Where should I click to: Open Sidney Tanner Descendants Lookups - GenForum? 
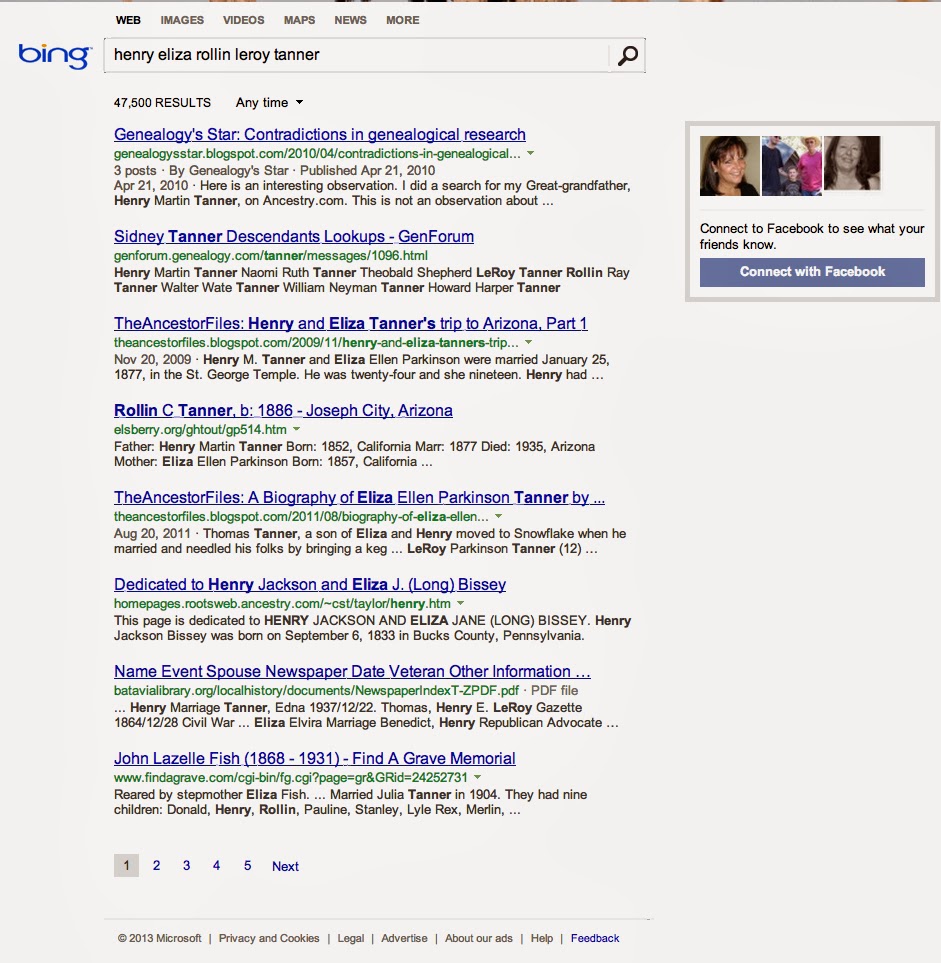(x=294, y=236)
